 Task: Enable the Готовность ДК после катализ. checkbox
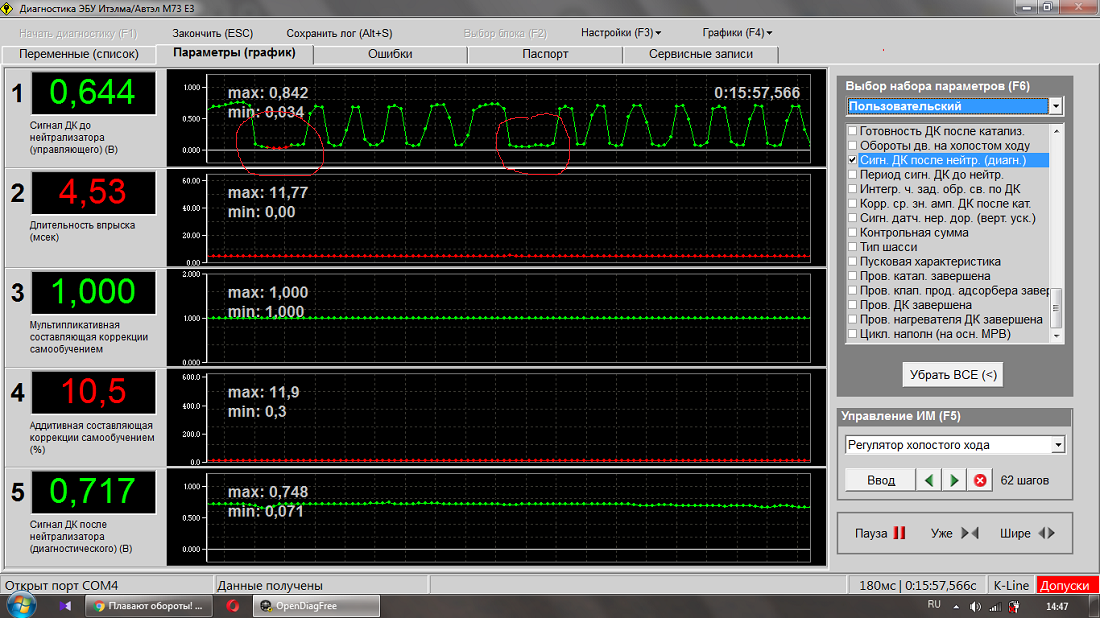(852, 131)
